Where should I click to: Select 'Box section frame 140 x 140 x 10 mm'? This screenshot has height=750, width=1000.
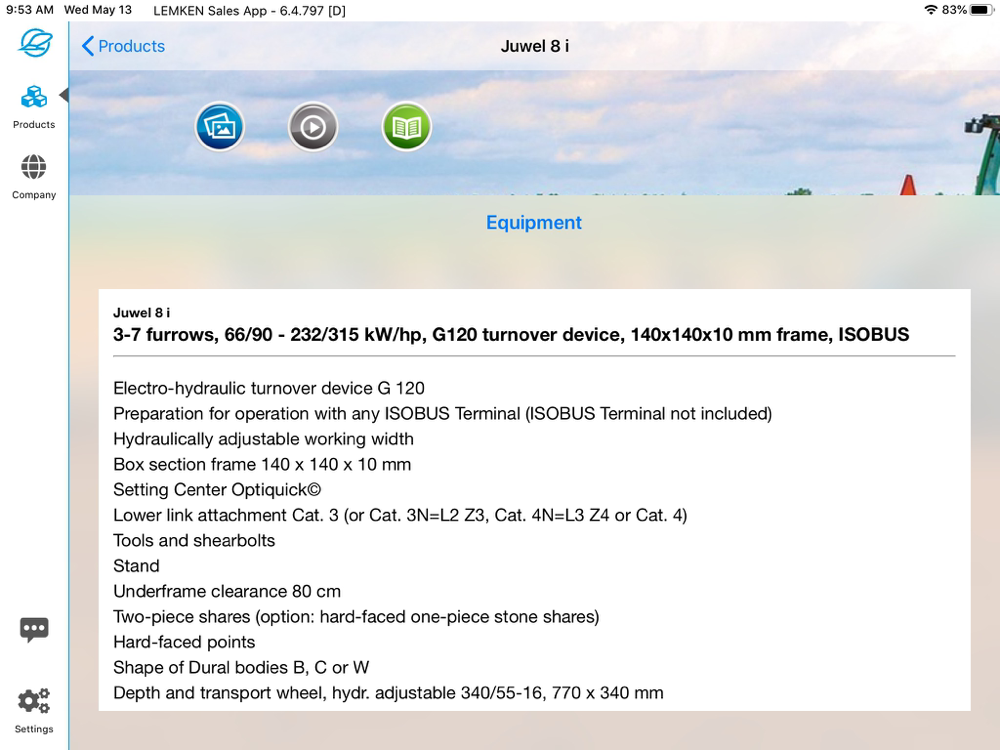[262, 464]
